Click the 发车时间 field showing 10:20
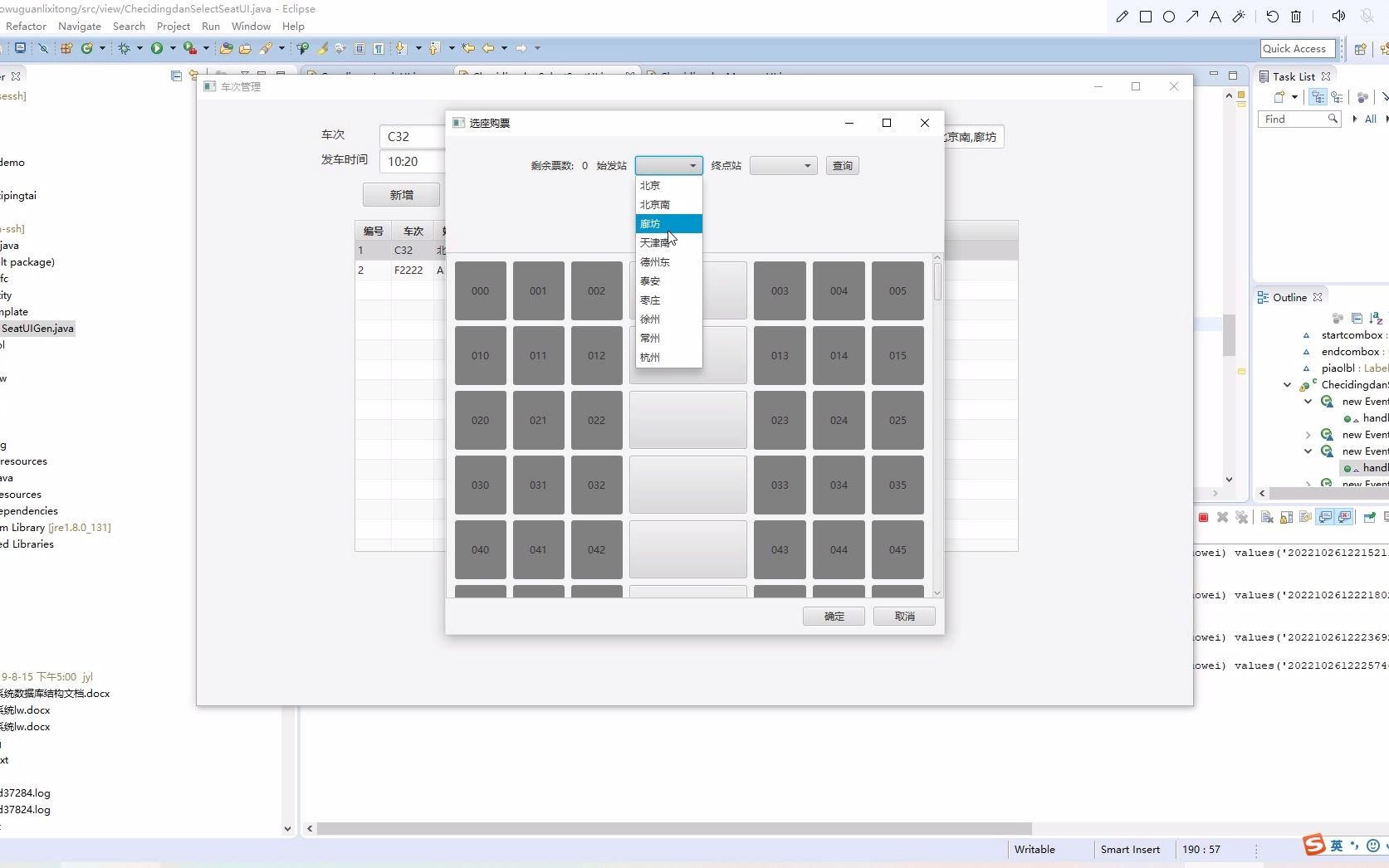Image resolution: width=1389 pixels, height=868 pixels. tap(412, 162)
